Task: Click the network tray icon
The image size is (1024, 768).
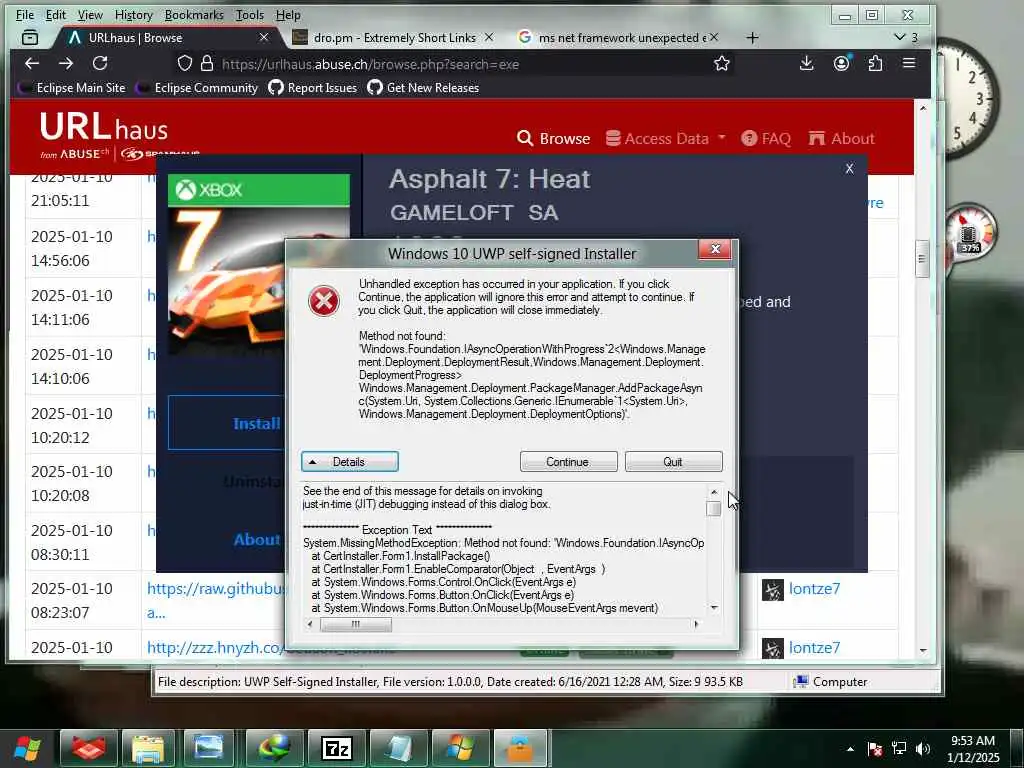Action: (x=899, y=748)
